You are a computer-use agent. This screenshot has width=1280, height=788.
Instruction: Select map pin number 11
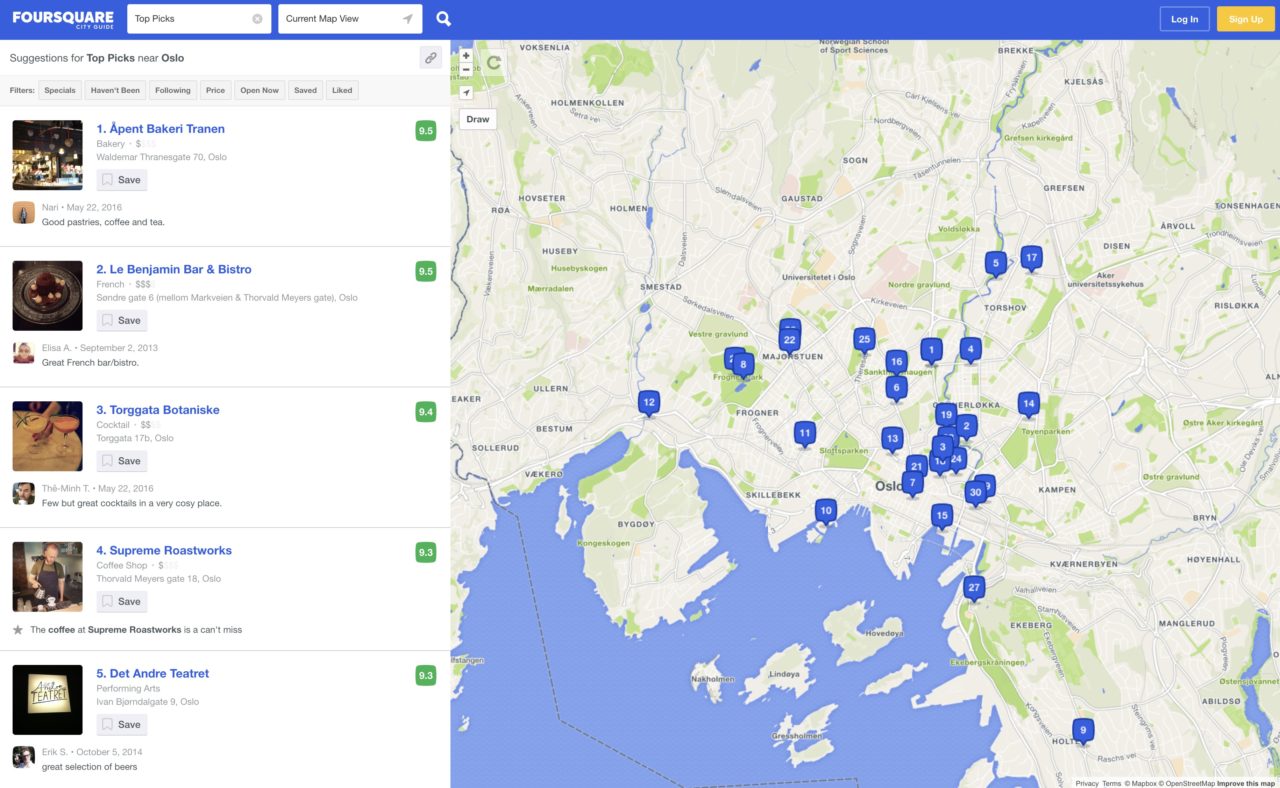[x=805, y=434]
